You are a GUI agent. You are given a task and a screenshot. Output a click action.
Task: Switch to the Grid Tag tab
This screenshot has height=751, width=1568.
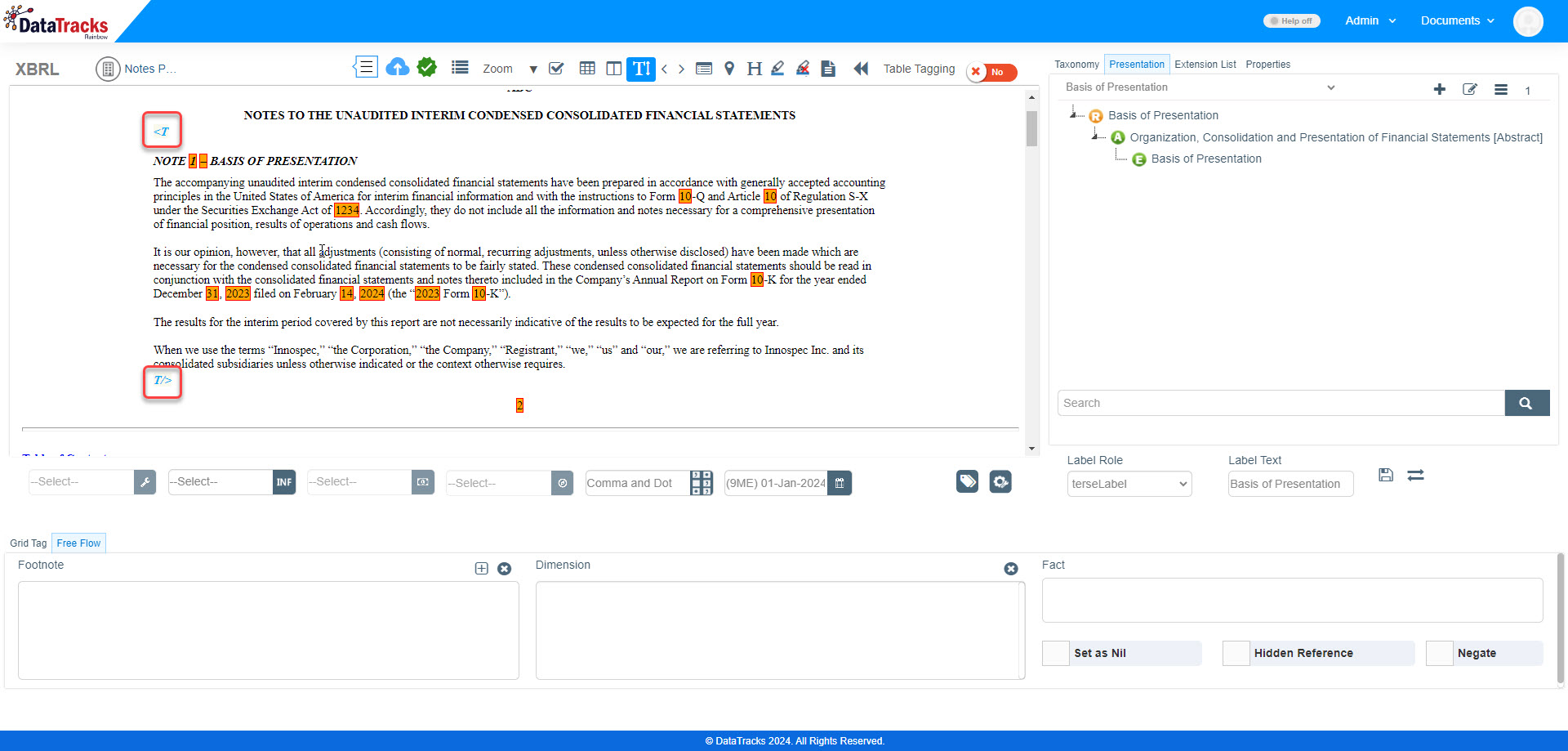[29, 543]
